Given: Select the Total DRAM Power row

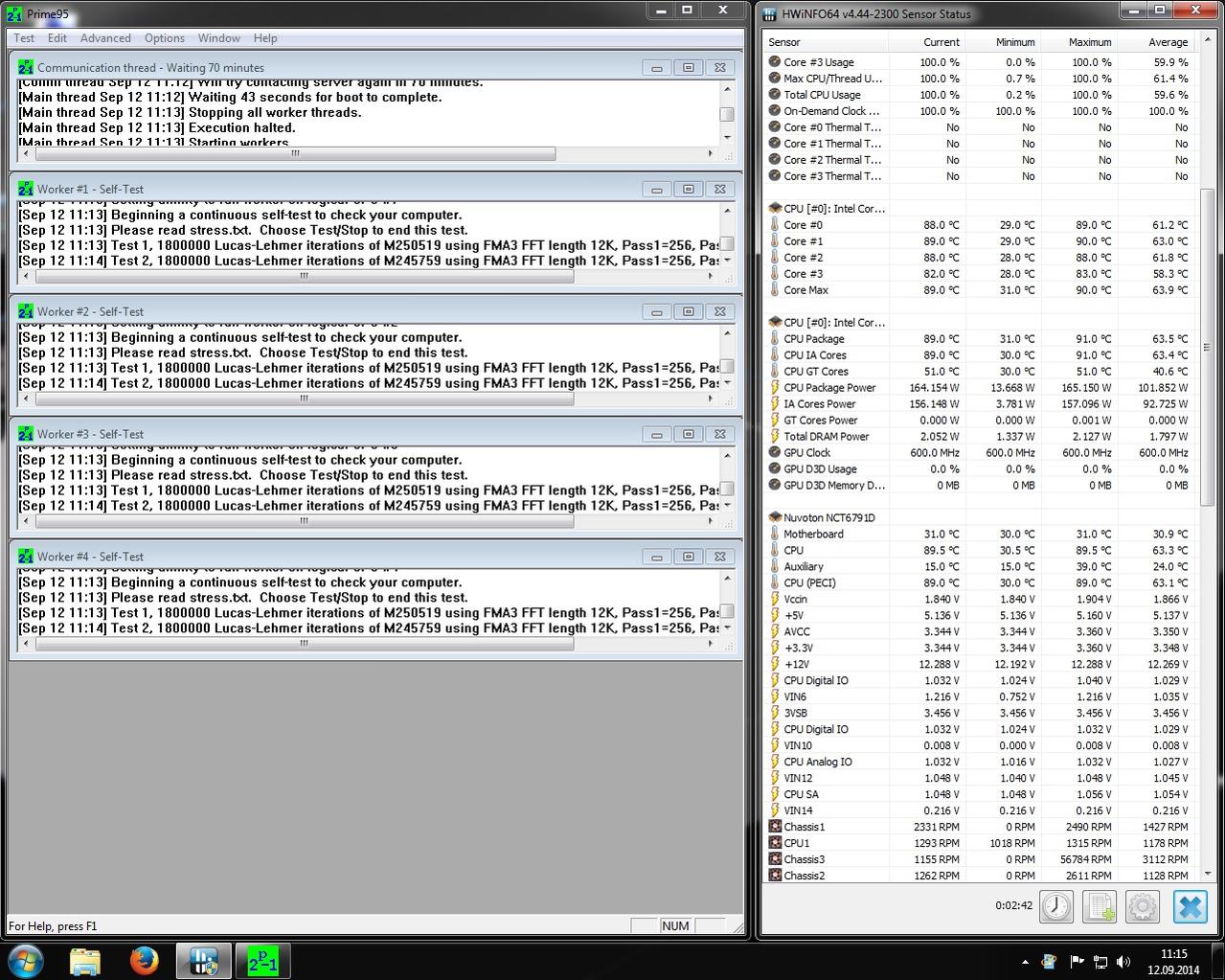Looking at the screenshot, I should click(x=979, y=437).
